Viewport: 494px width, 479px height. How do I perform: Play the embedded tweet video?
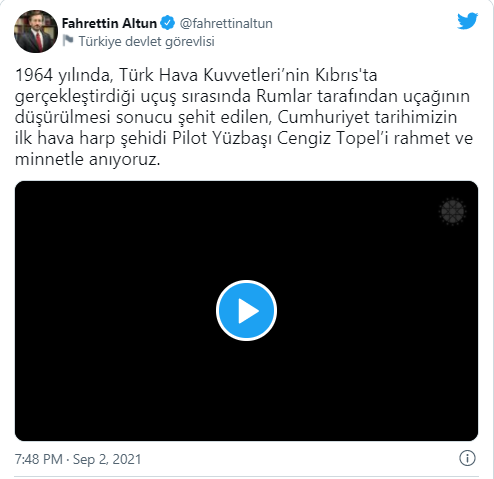(246, 311)
